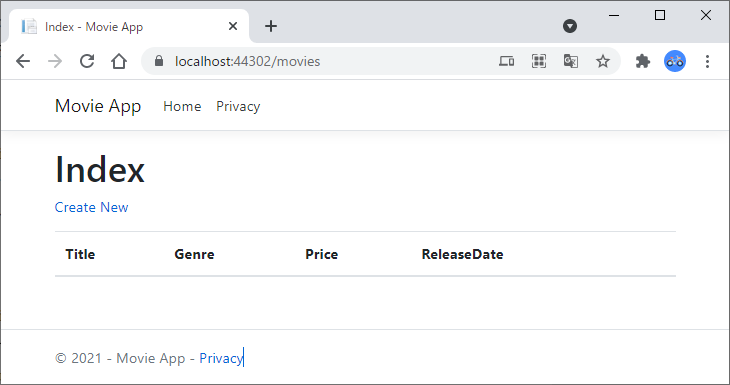The image size is (730, 385).
Task: Click the Create New link
Action: tap(91, 207)
